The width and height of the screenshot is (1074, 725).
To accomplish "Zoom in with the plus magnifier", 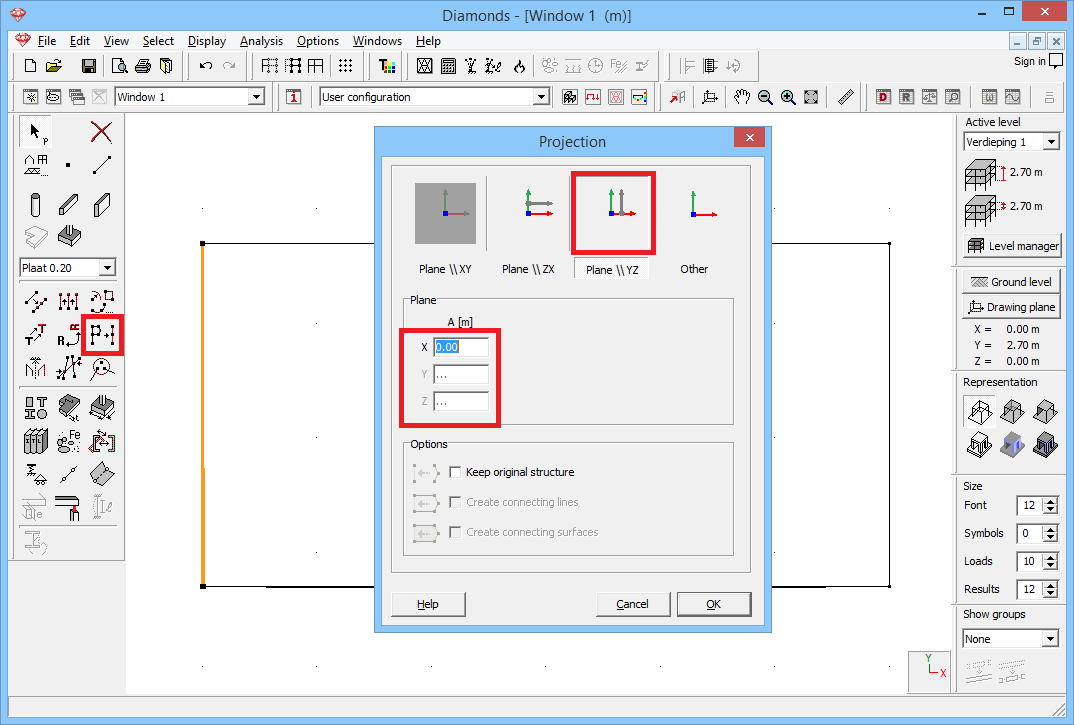I will point(788,97).
